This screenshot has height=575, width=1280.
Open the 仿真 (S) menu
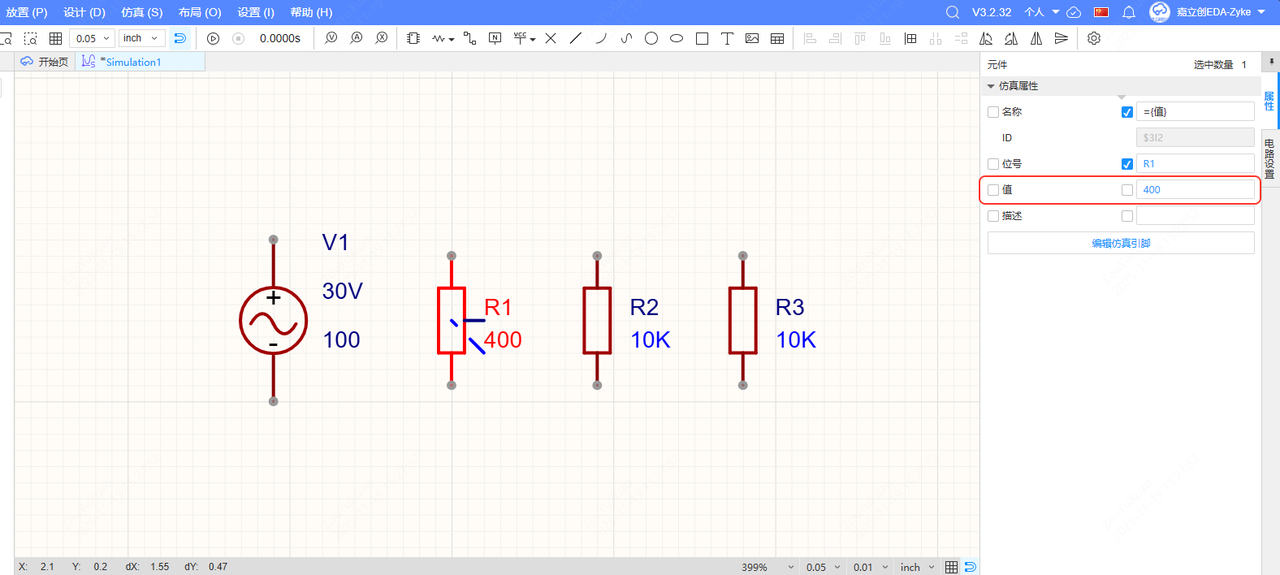pos(141,12)
